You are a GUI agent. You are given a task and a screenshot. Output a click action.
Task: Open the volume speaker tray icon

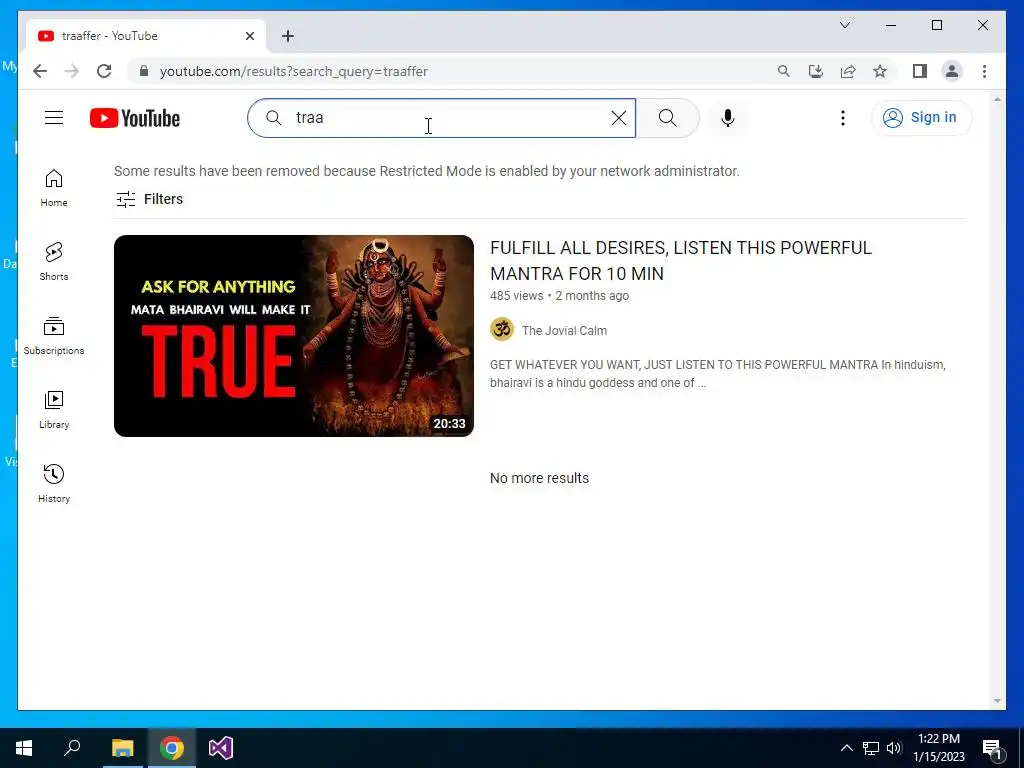894,748
